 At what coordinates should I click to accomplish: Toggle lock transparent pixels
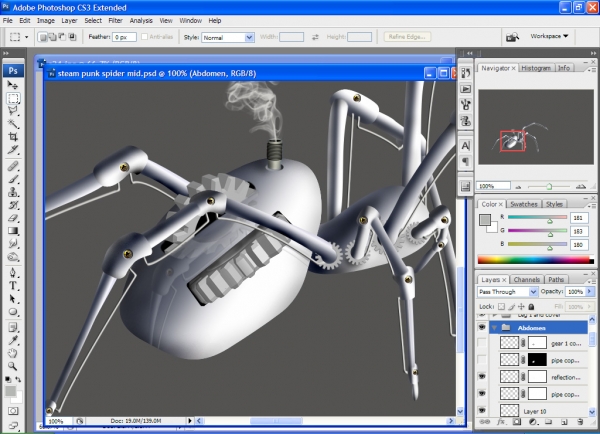point(501,307)
